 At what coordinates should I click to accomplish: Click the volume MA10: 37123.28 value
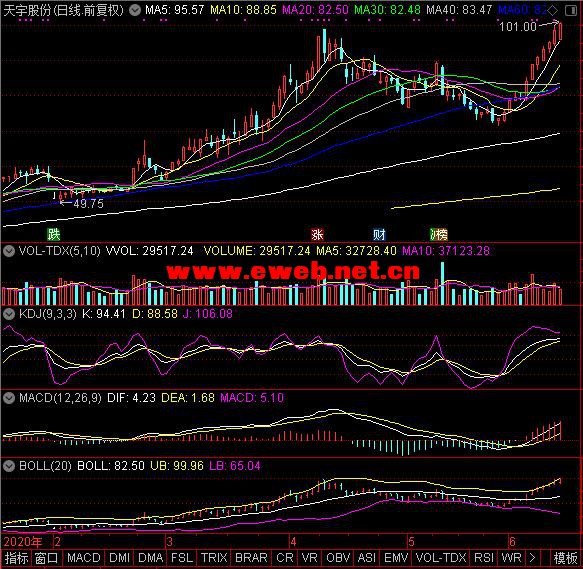pyautogui.click(x=446, y=251)
